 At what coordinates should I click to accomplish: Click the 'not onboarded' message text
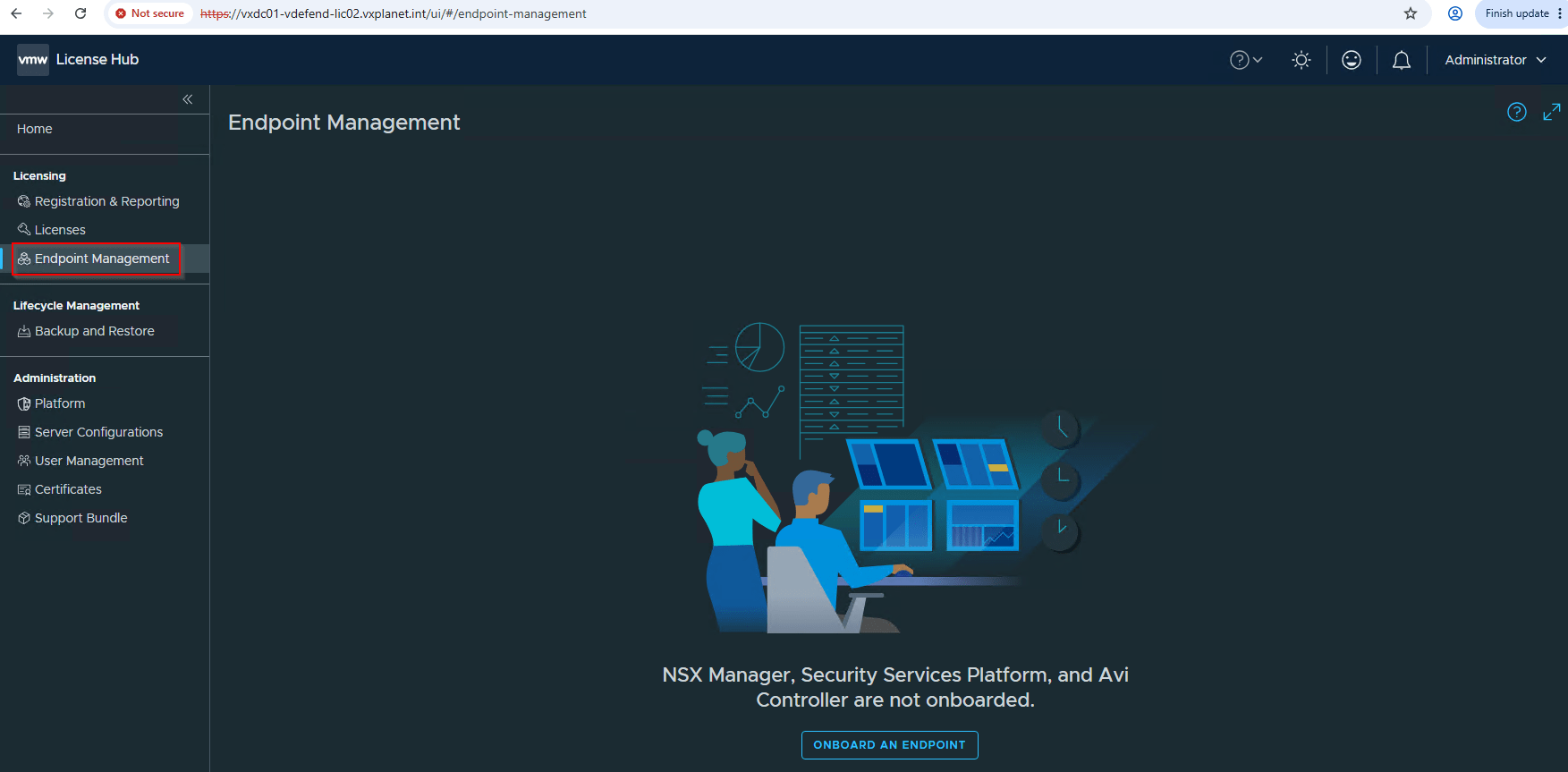point(895,687)
